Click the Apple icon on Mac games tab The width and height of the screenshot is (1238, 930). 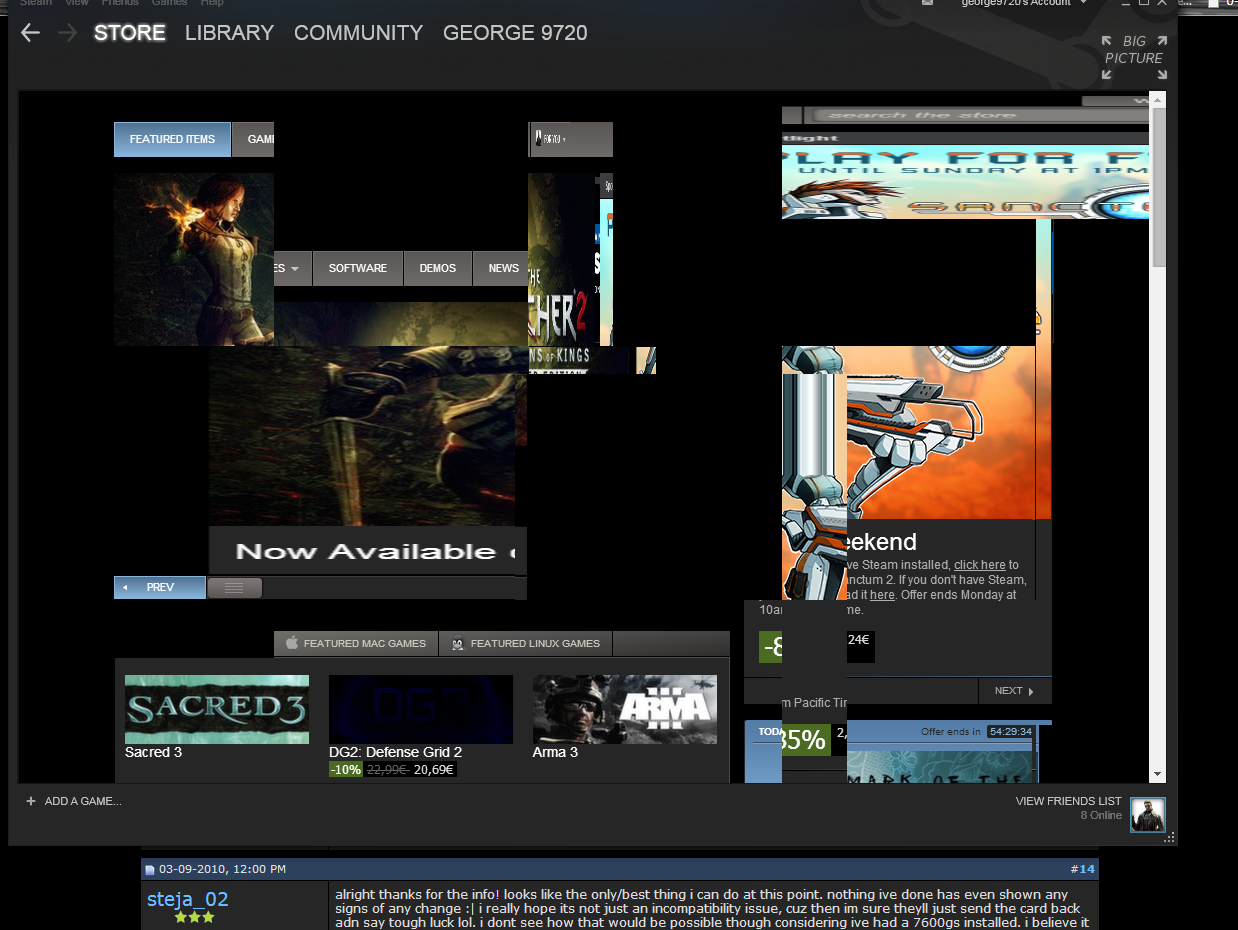point(292,643)
